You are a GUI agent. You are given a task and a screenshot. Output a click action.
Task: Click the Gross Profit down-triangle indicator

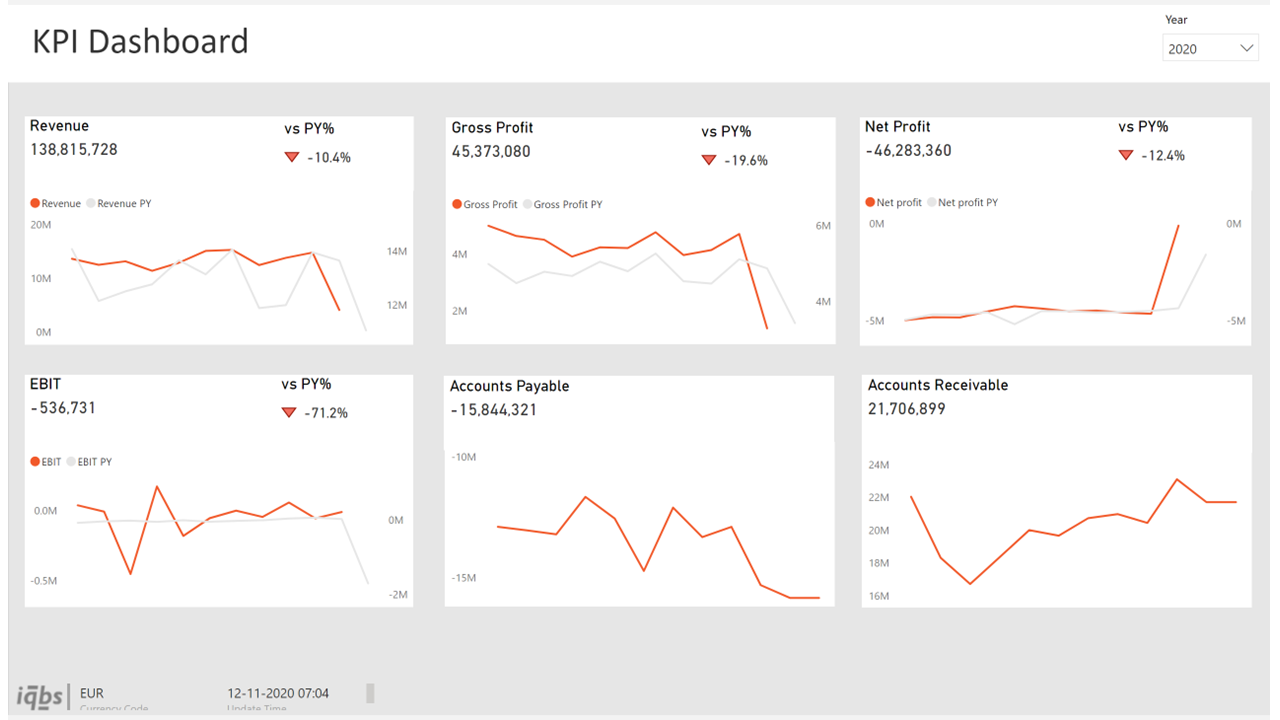coord(709,160)
